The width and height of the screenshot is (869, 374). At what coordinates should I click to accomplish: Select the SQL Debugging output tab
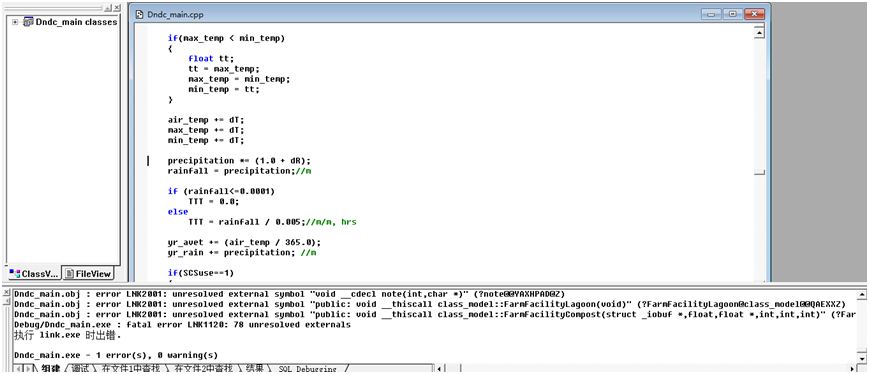[x=307, y=369]
